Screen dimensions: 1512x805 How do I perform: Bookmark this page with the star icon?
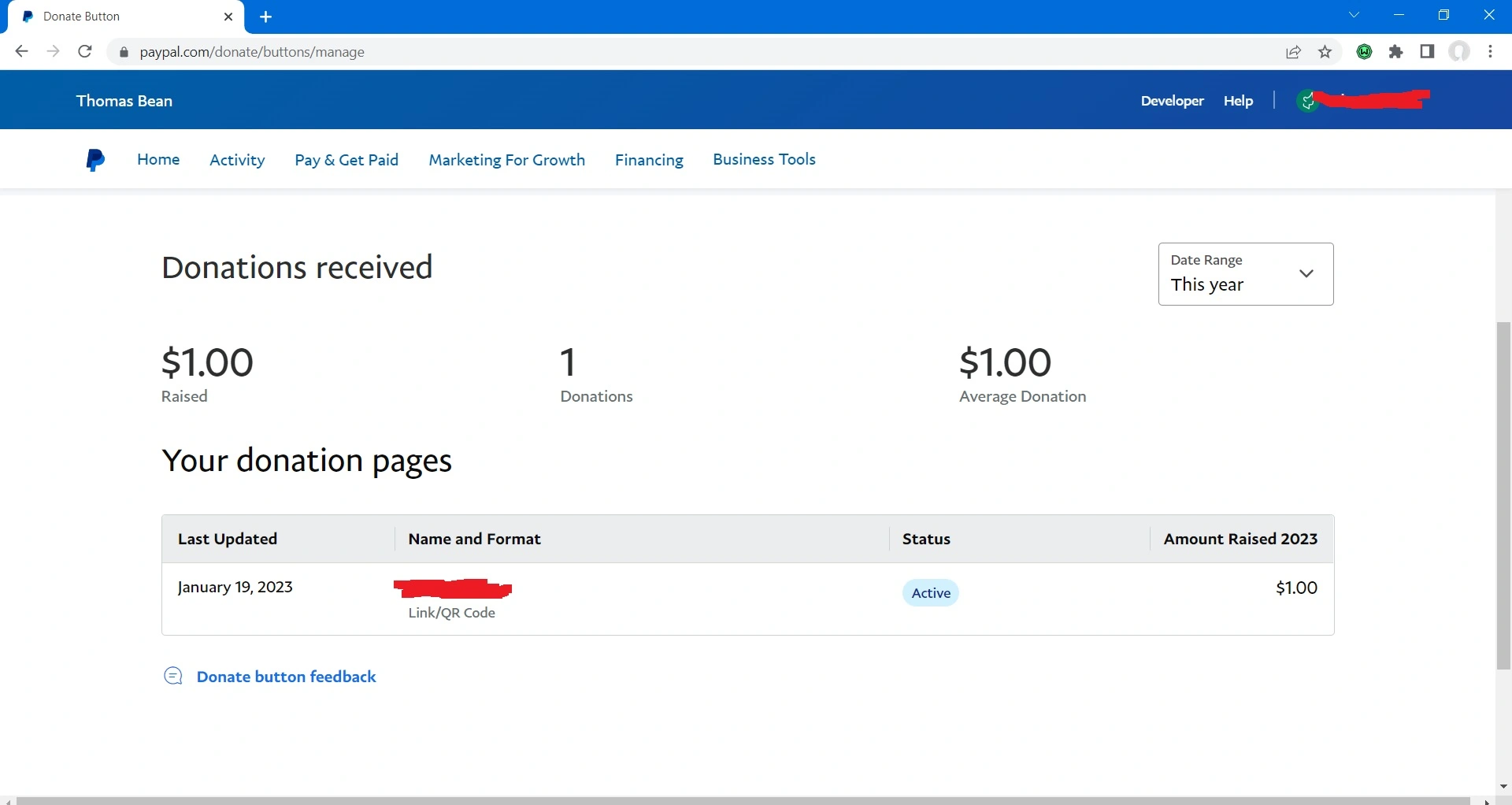coord(1325,52)
